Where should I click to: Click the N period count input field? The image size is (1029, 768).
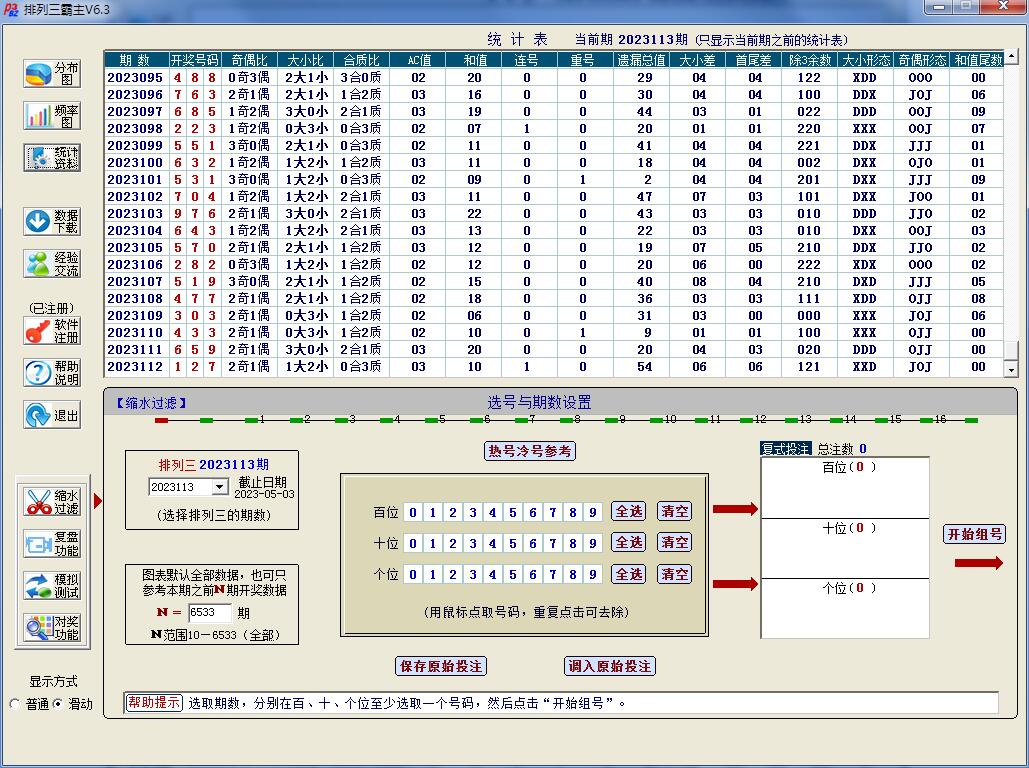[x=209, y=613]
